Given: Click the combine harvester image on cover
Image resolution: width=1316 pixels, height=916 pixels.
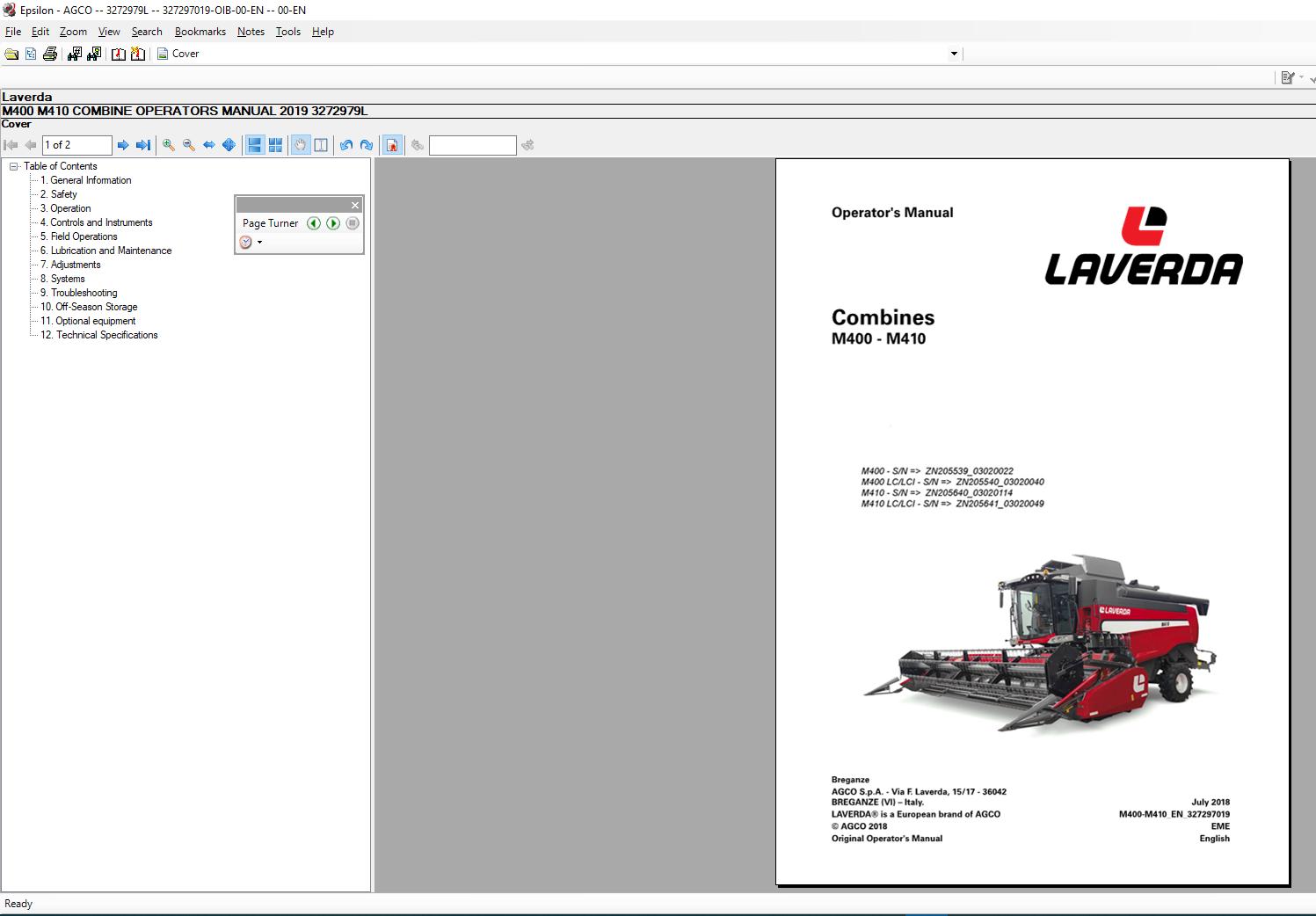Looking at the screenshot, I should (x=1040, y=644).
